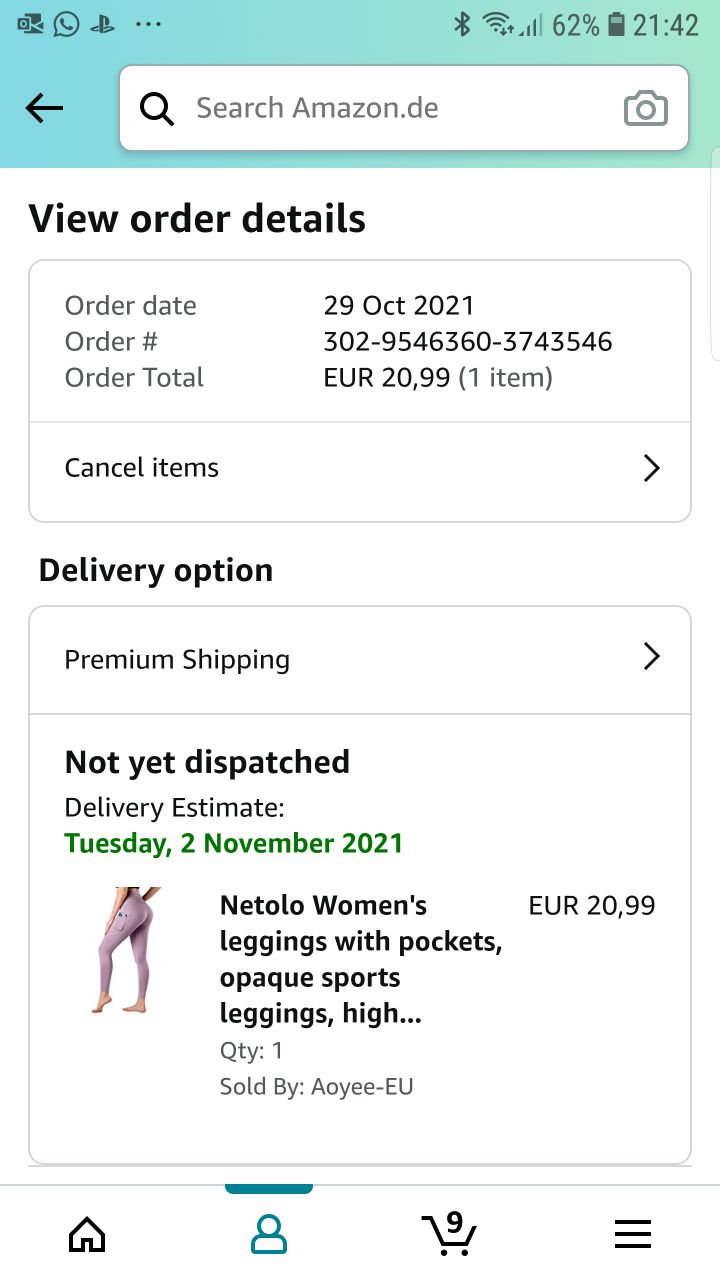
Task: Tap the PlayStation notification icon
Action: [102, 24]
